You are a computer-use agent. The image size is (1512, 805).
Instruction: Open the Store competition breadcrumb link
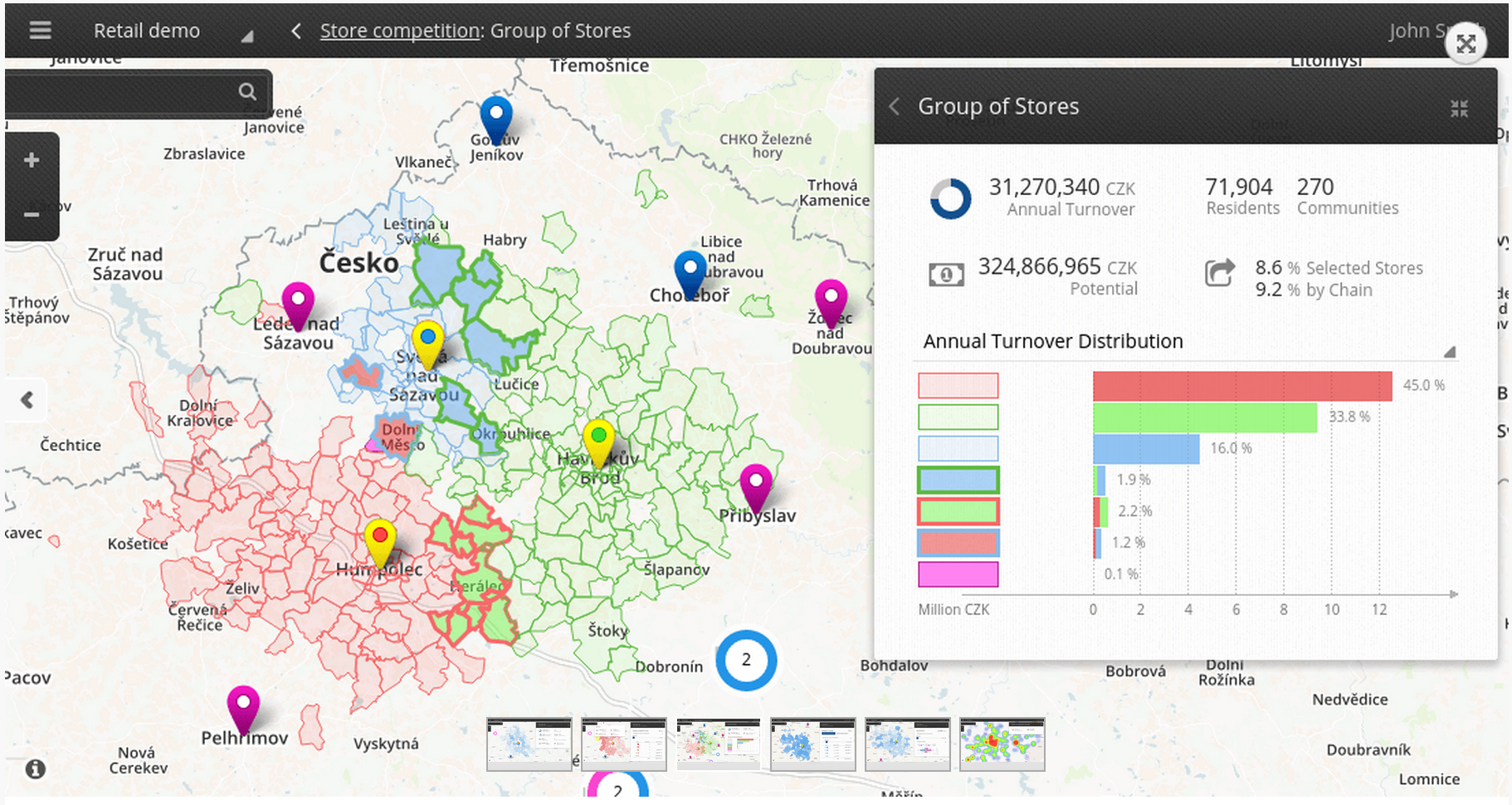click(x=398, y=31)
